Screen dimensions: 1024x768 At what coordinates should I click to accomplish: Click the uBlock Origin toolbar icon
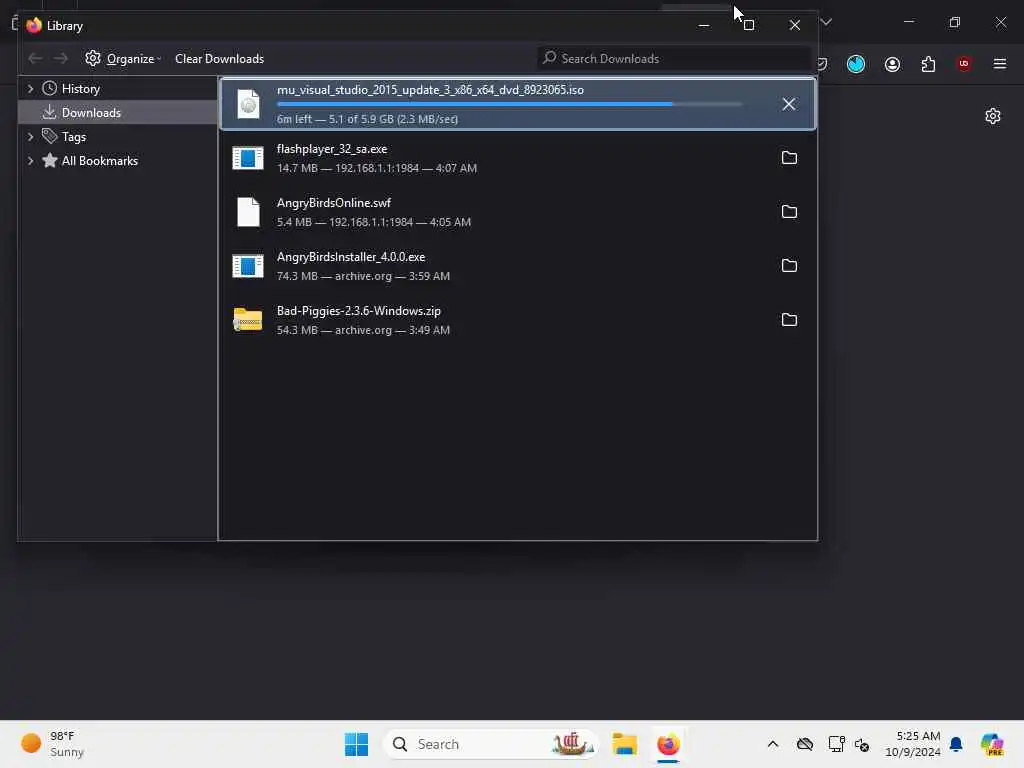963,64
